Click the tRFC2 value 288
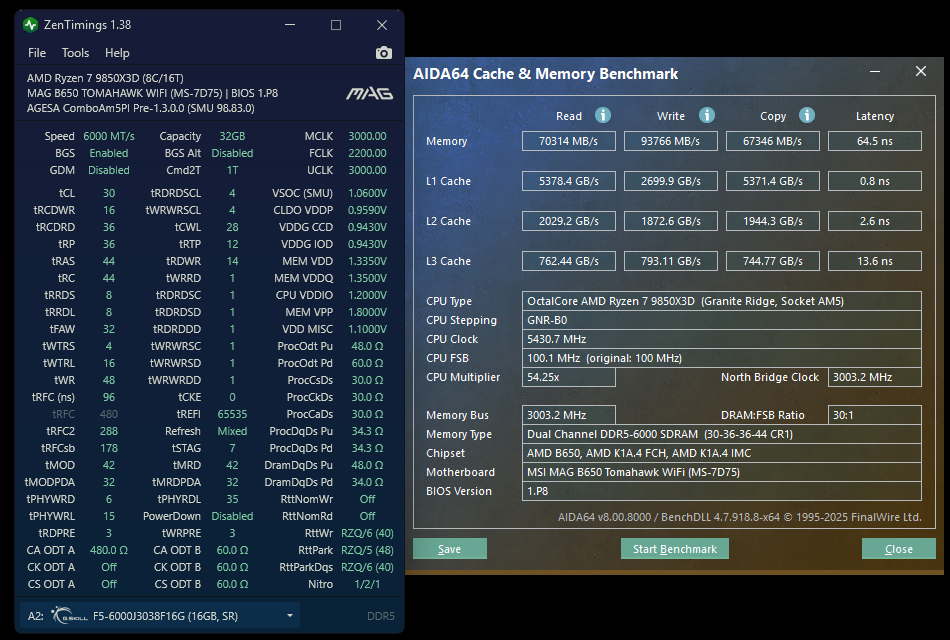This screenshot has width=950, height=640. 108,431
